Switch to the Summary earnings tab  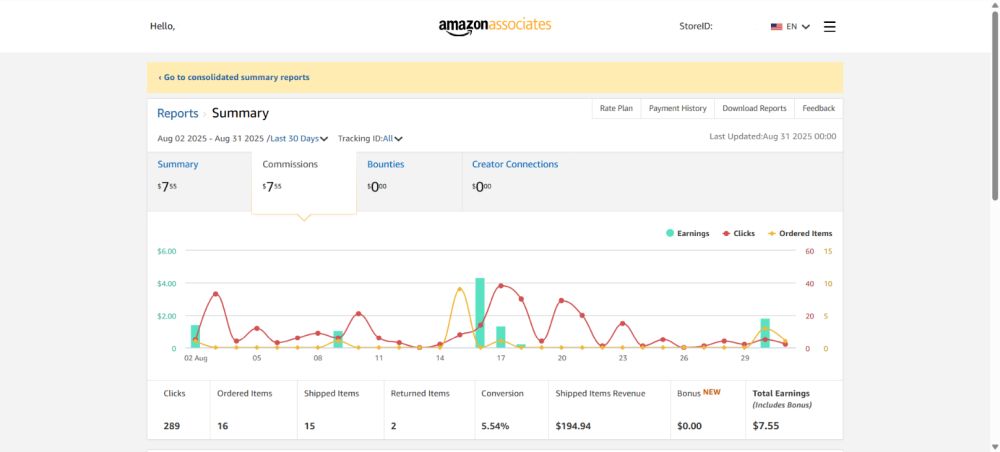(x=199, y=182)
